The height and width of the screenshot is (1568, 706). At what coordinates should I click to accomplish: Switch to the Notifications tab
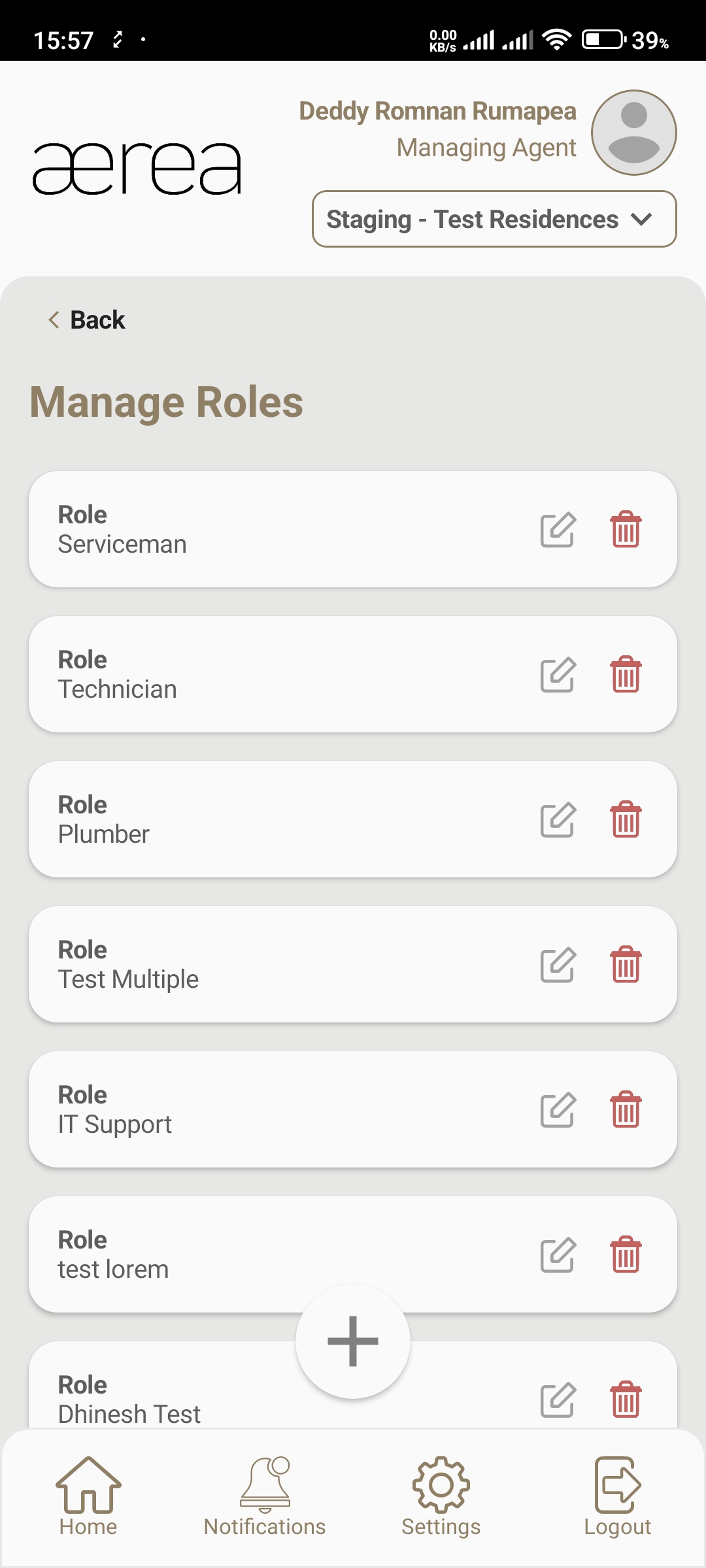[265, 1497]
